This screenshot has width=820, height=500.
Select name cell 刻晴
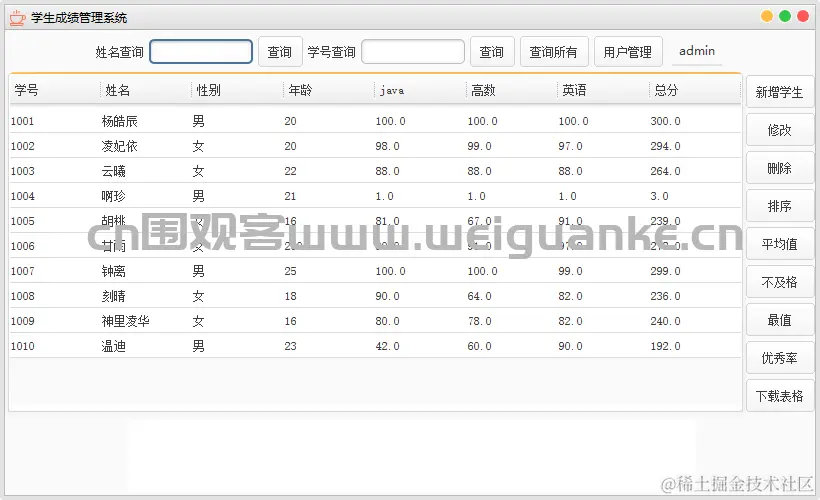coord(113,296)
